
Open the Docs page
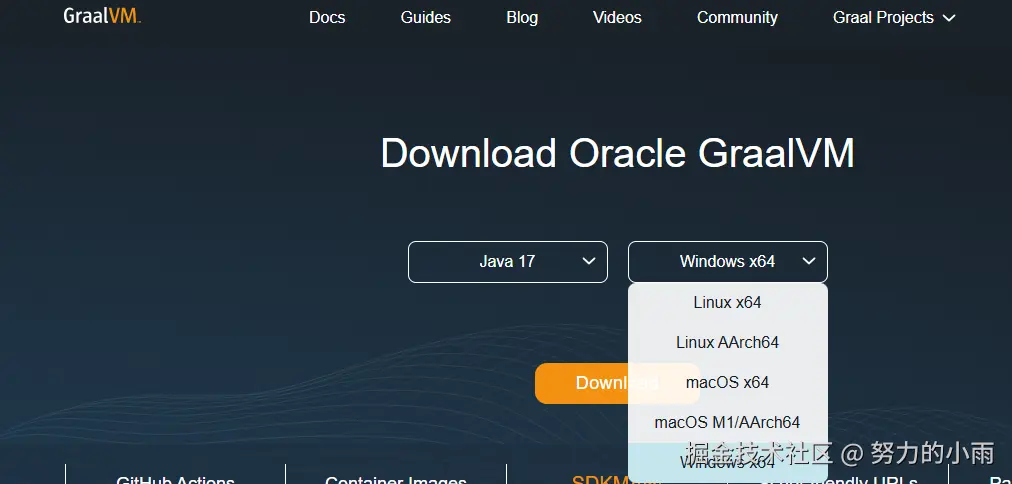click(327, 17)
